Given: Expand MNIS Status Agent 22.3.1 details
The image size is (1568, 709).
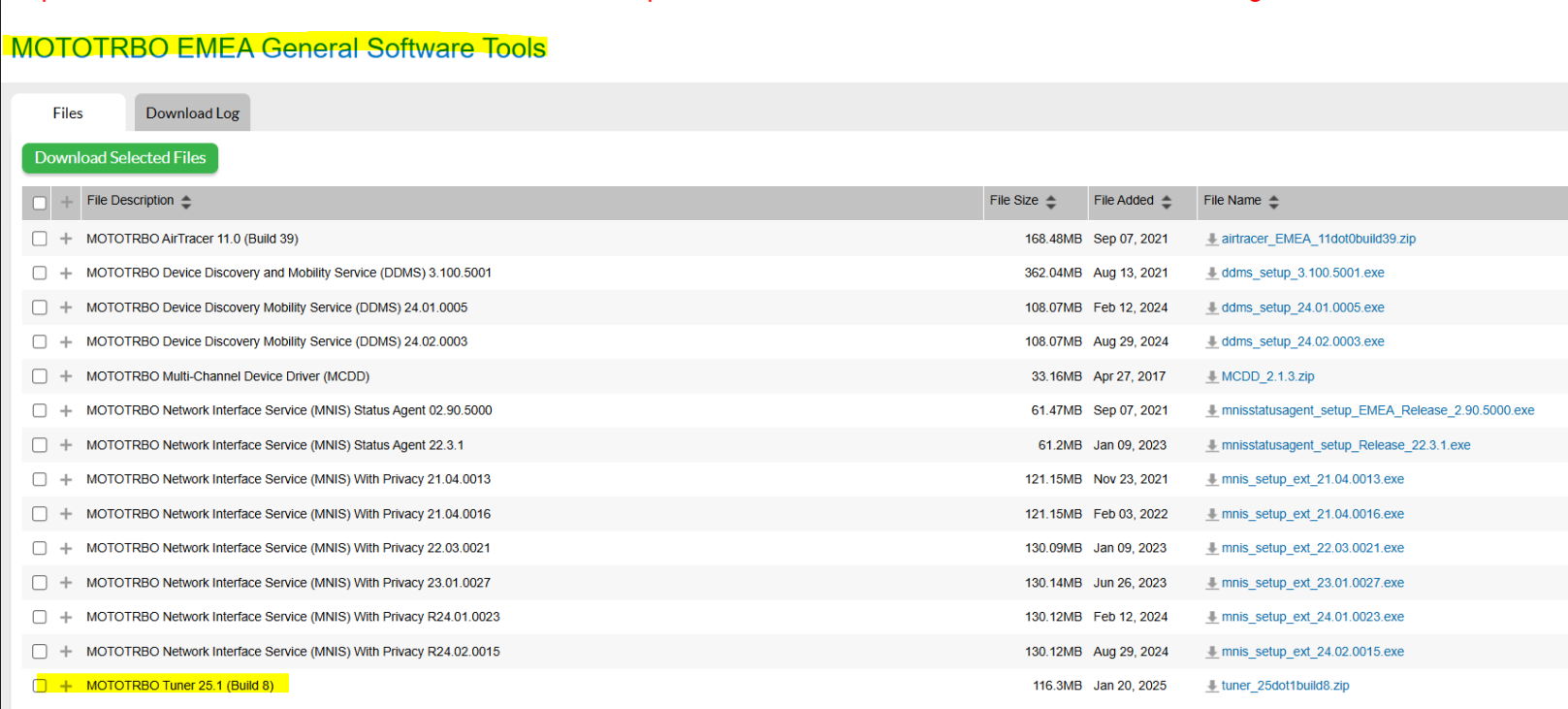Looking at the screenshot, I should [x=66, y=445].
